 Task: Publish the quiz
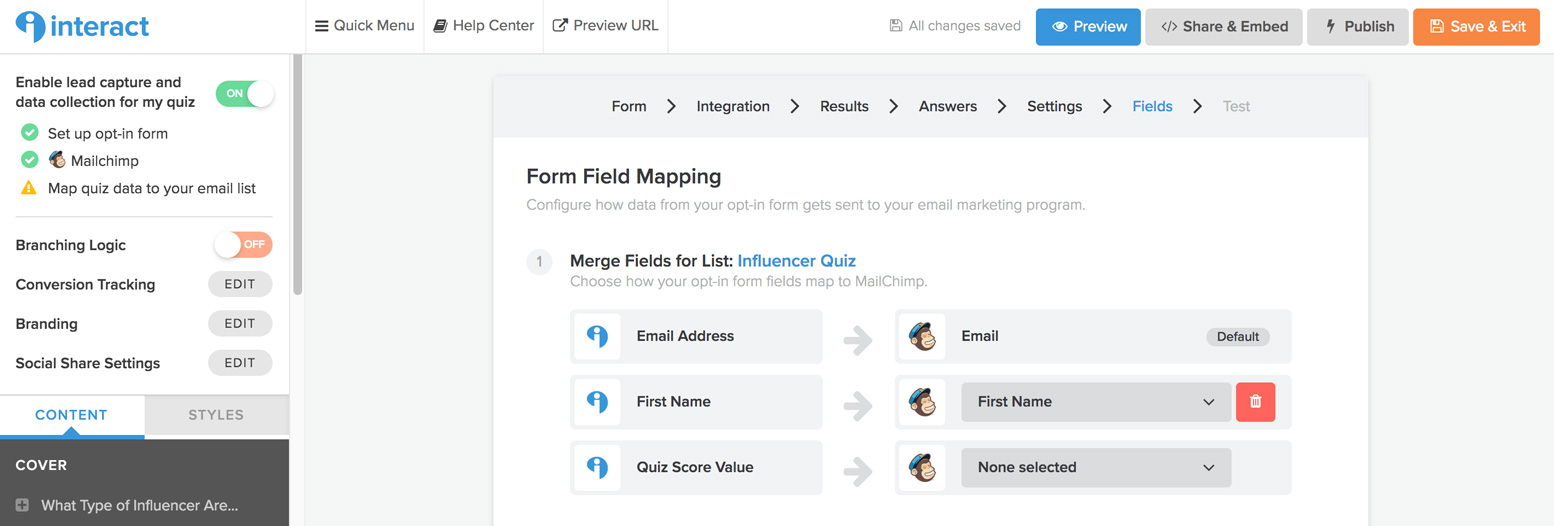(x=1358, y=27)
